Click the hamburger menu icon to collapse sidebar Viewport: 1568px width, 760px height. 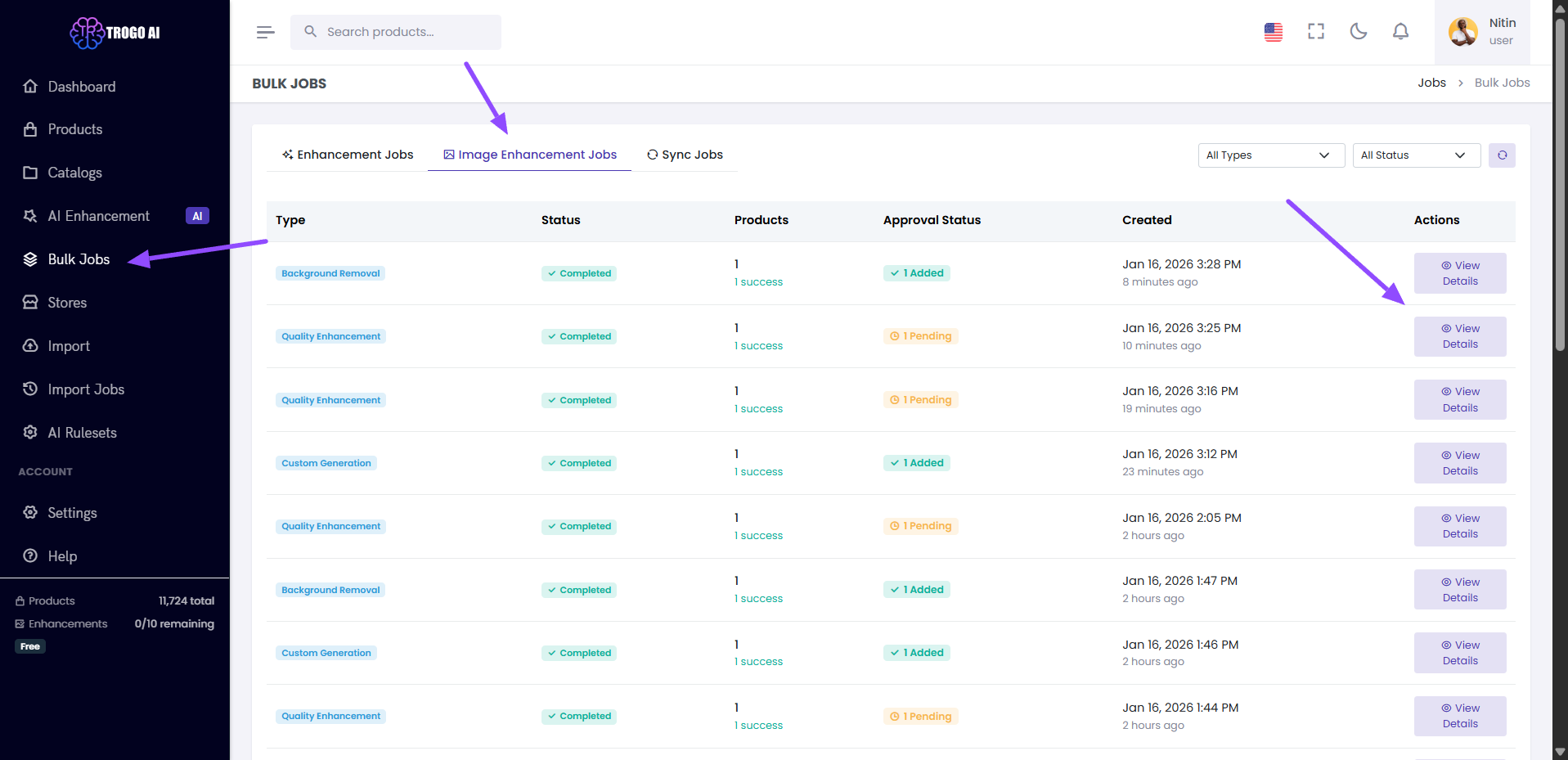265,32
